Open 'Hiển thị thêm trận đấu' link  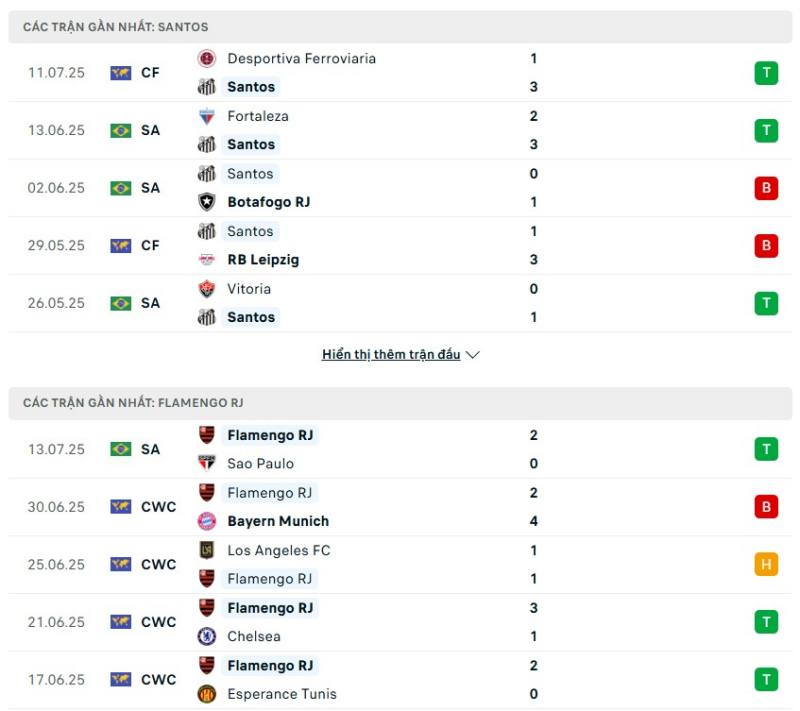click(391, 354)
